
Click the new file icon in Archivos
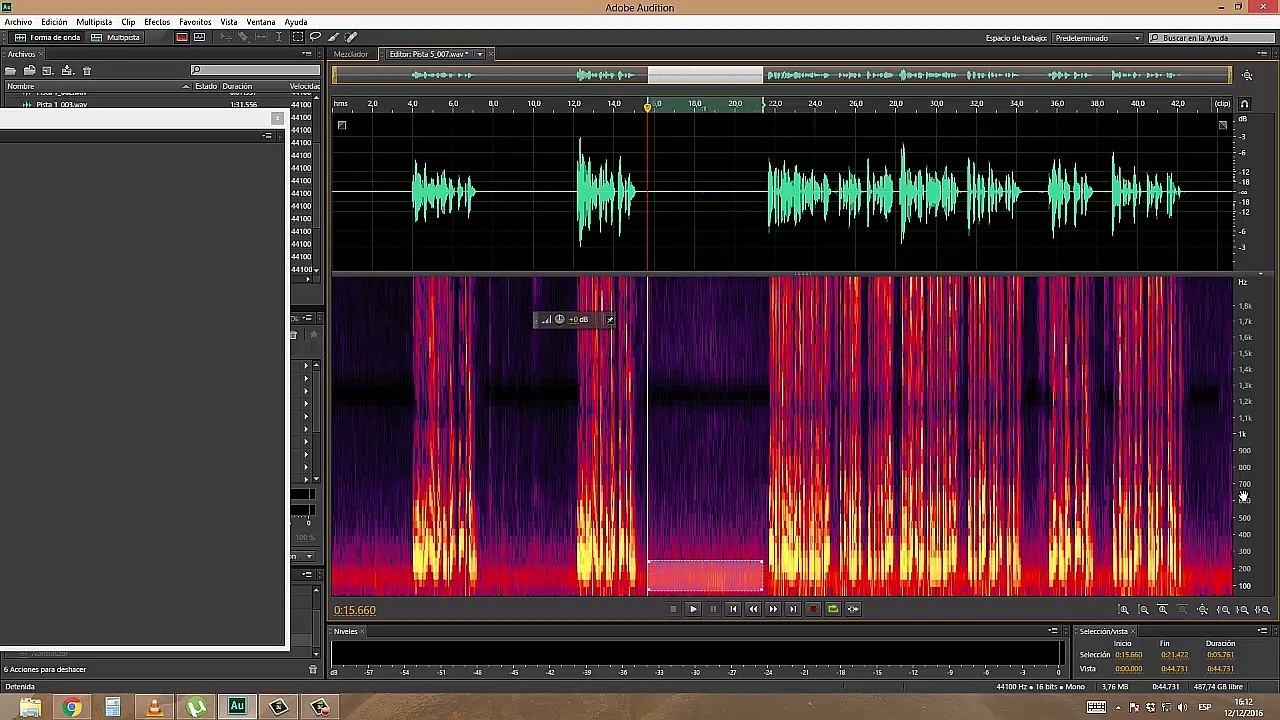click(47, 71)
